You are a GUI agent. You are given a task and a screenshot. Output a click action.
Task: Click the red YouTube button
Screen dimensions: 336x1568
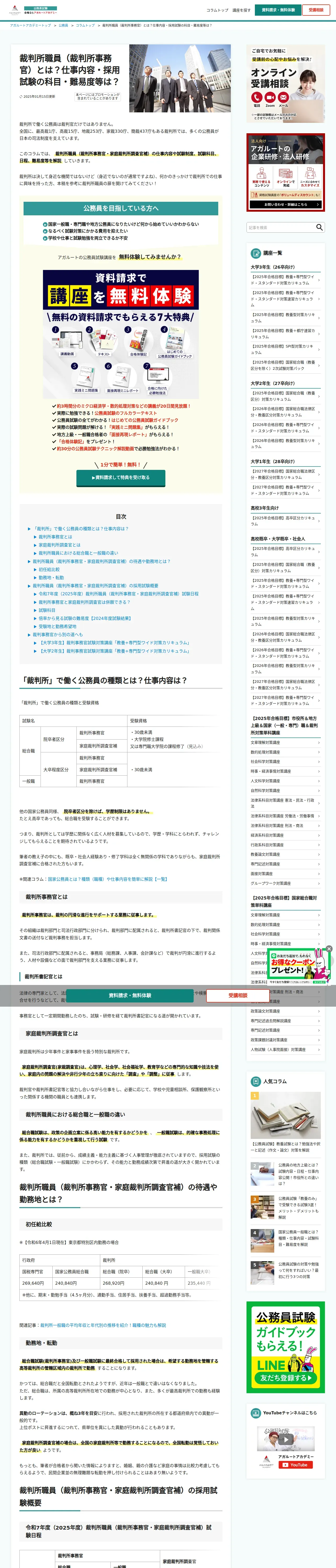[x=295, y=1465]
